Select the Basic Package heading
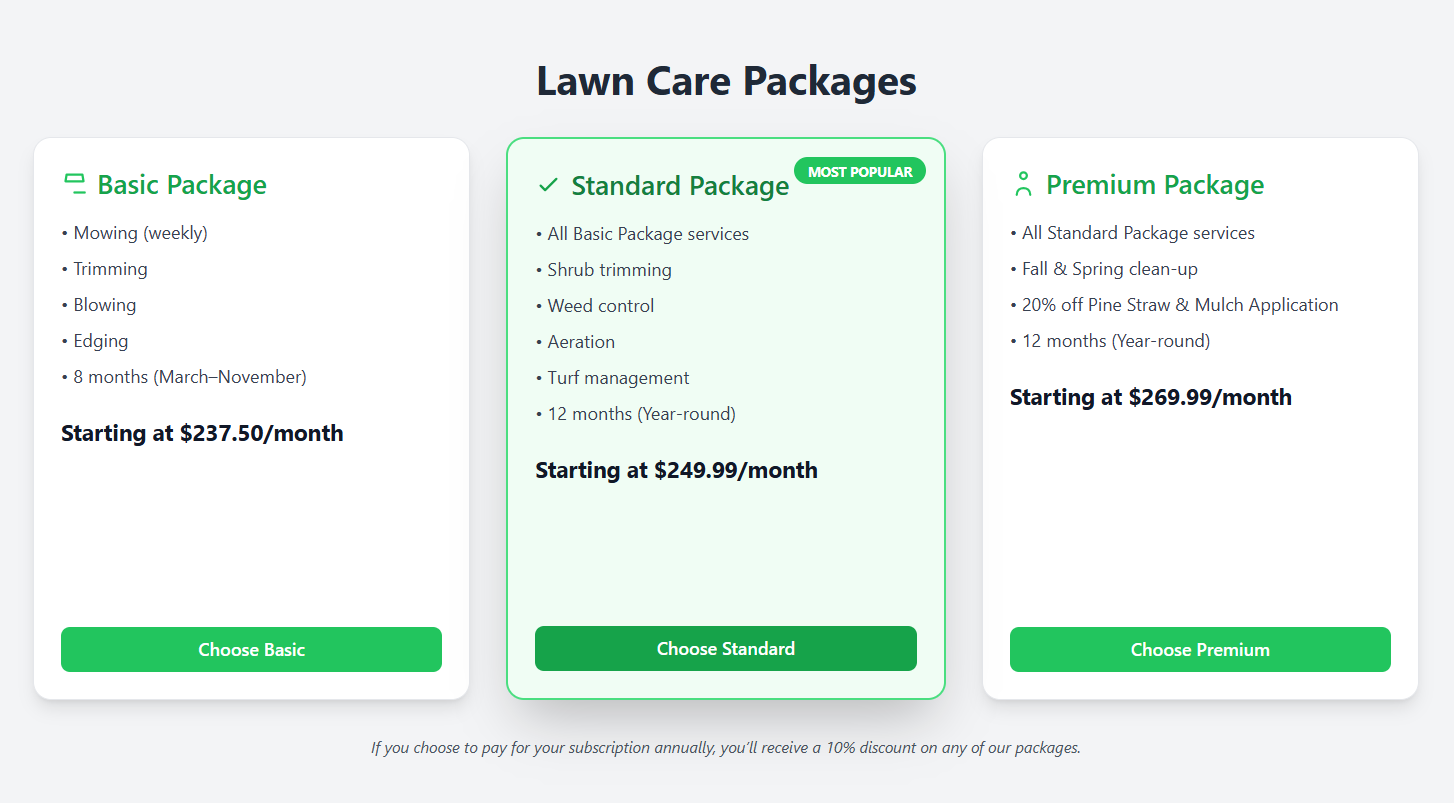The image size is (1454, 803). 182,185
